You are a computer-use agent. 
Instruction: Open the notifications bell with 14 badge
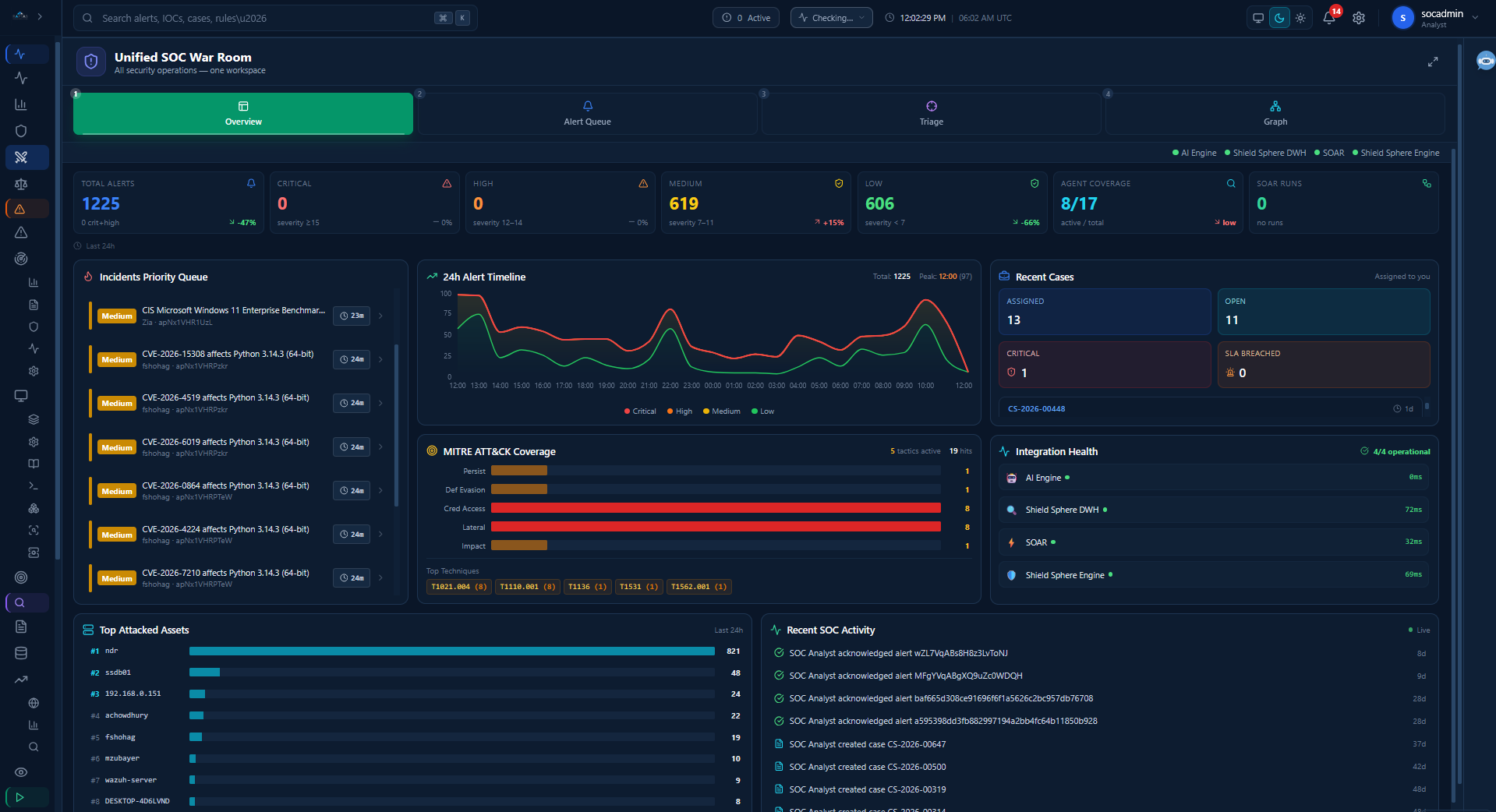tap(1329, 18)
